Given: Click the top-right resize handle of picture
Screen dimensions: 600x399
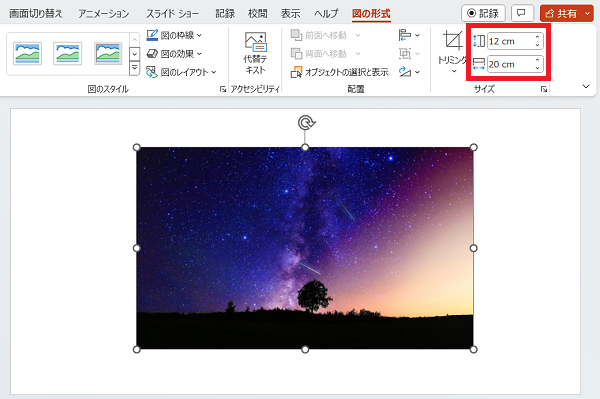Looking at the screenshot, I should coord(473,148).
